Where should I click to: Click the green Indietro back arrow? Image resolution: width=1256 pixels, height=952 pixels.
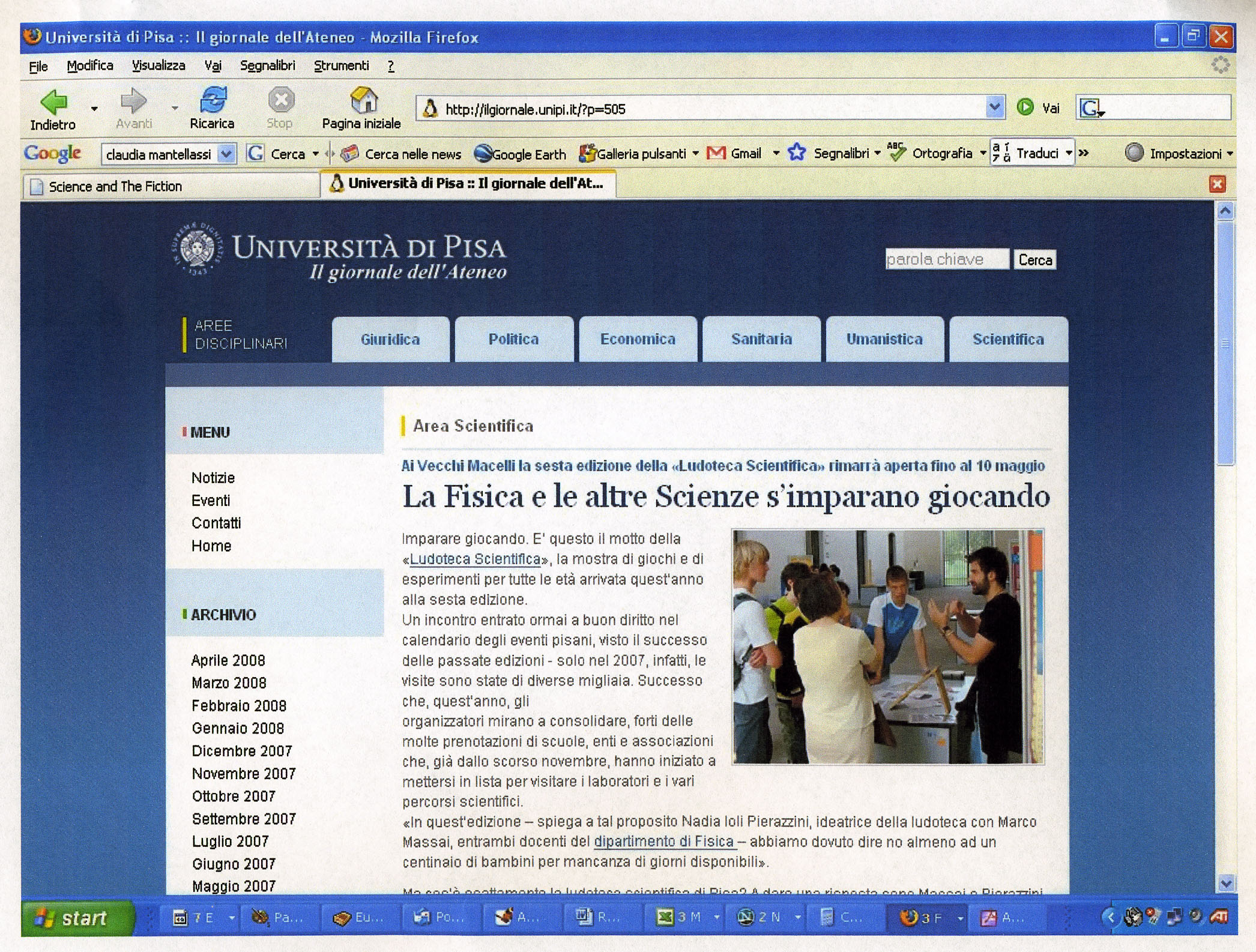pyautogui.click(x=54, y=102)
